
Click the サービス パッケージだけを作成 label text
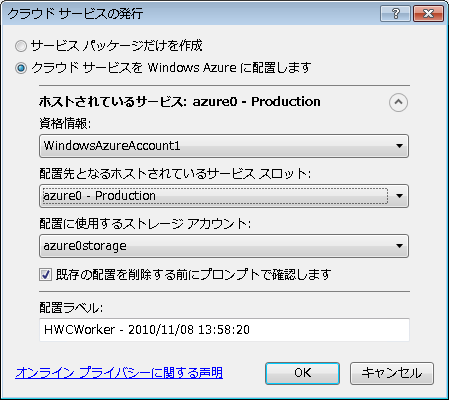(x=117, y=46)
